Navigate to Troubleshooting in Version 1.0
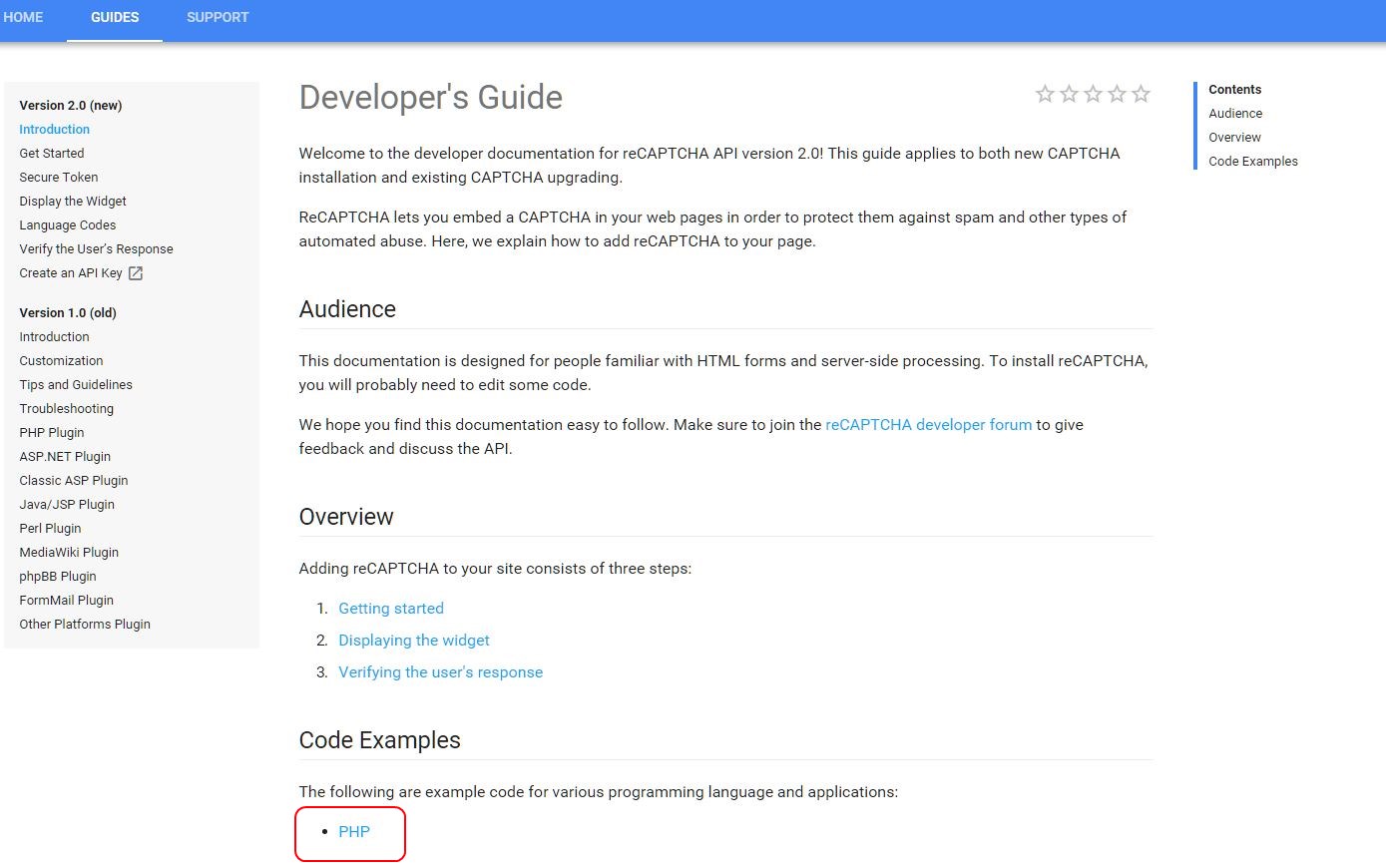1386x868 pixels. (x=67, y=409)
